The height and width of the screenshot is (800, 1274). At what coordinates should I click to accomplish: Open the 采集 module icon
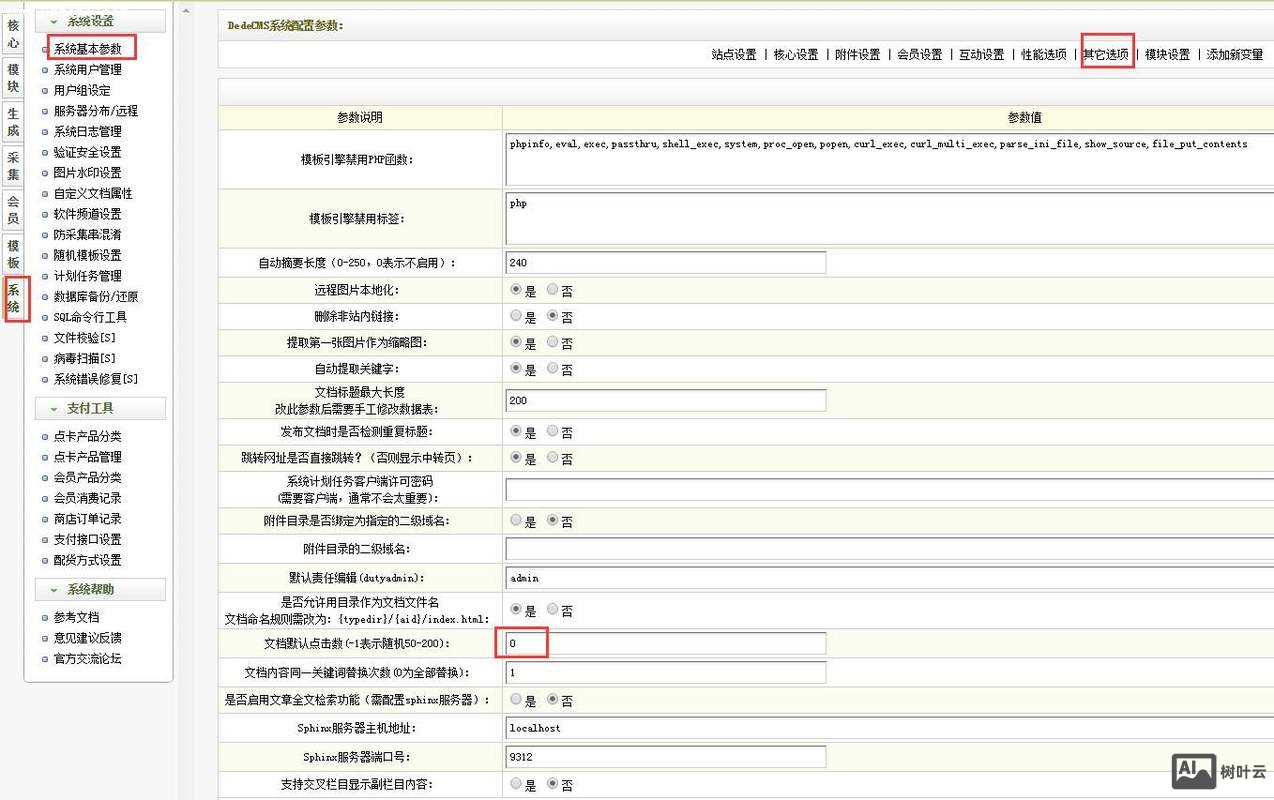click(13, 166)
